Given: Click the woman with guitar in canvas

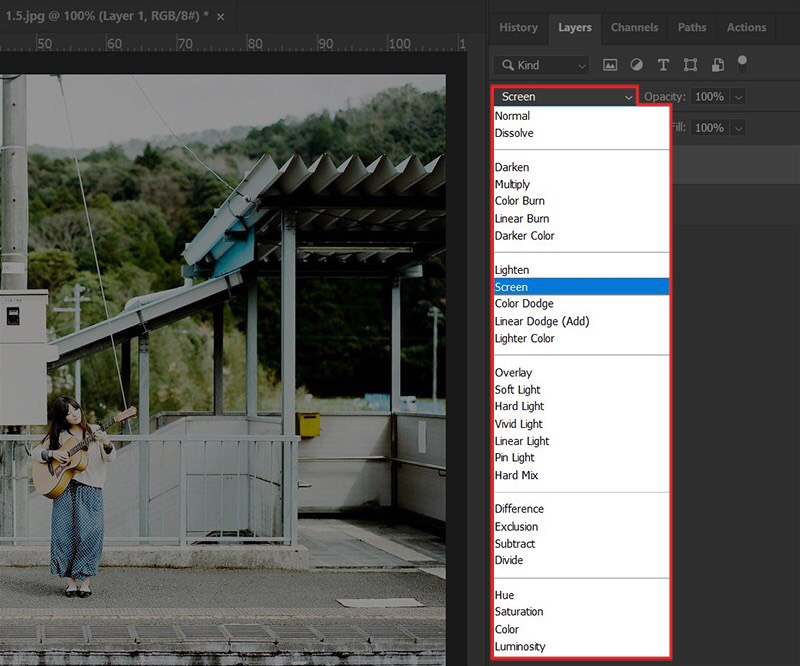Looking at the screenshot, I should click(x=77, y=495).
